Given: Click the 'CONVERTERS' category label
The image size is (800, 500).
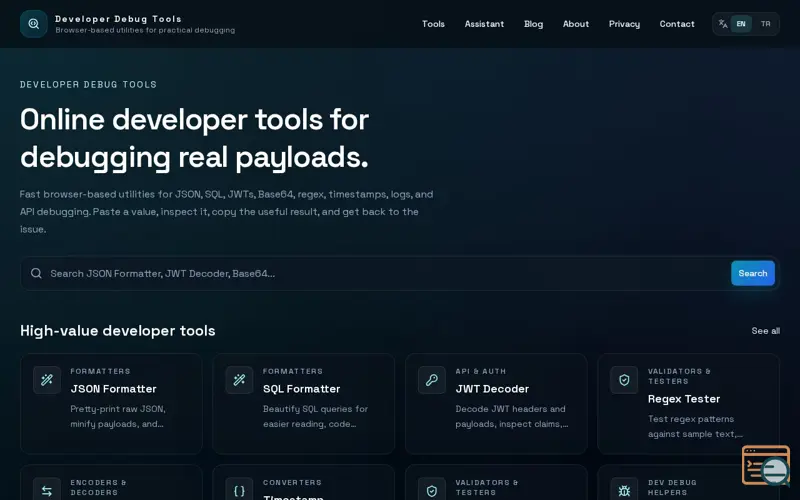Looking at the screenshot, I should tap(292, 483).
